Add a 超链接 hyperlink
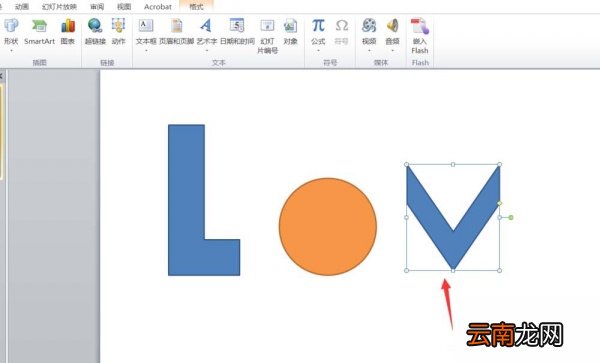The height and width of the screenshot is (363, 600). click(x=95, y=32)
